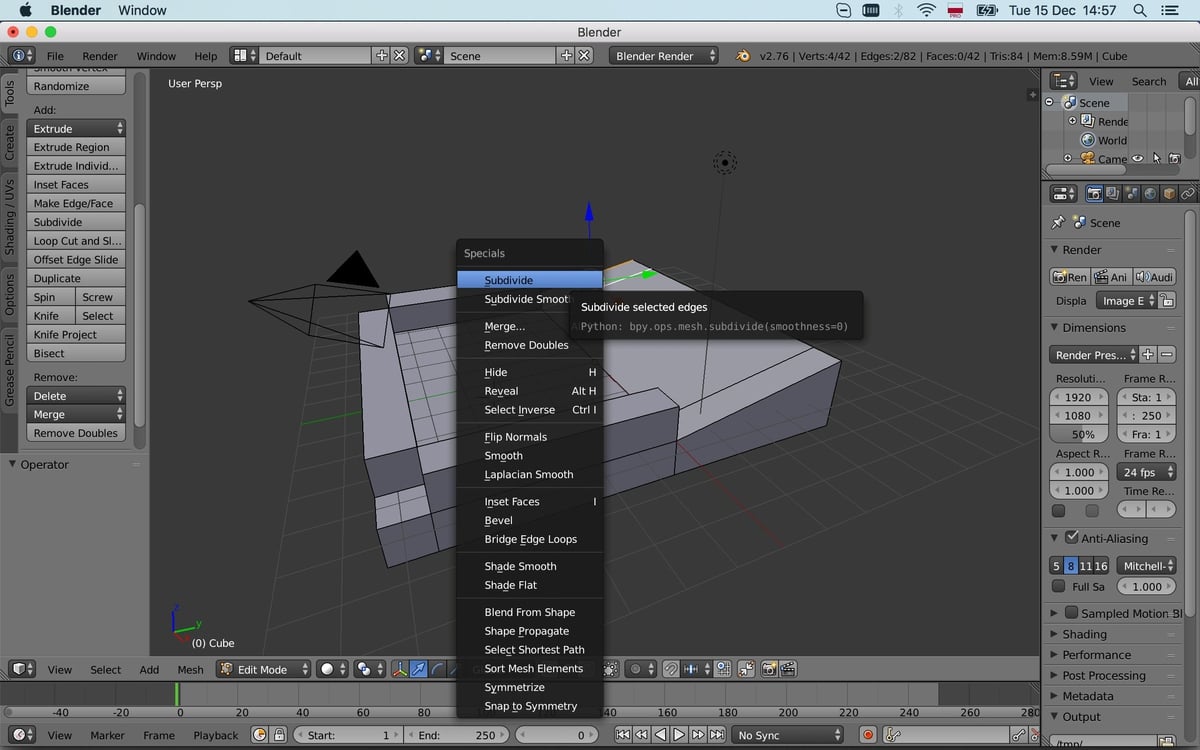Click the Render properties camera icon
Image resolution: width=1200 pixels, height=750 pixels.
1095,193
